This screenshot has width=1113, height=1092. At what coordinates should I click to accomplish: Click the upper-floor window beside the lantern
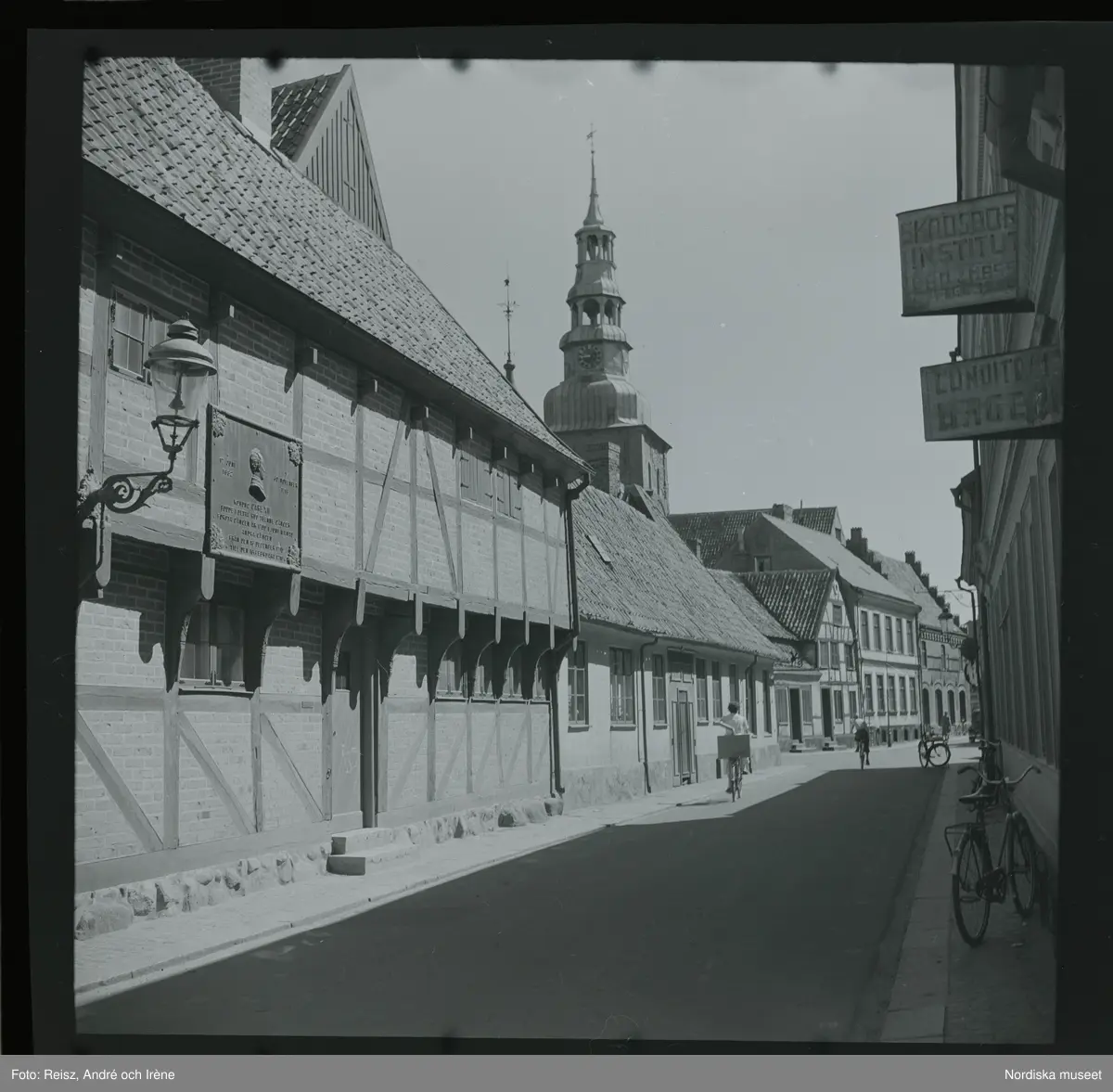[128, 334]
